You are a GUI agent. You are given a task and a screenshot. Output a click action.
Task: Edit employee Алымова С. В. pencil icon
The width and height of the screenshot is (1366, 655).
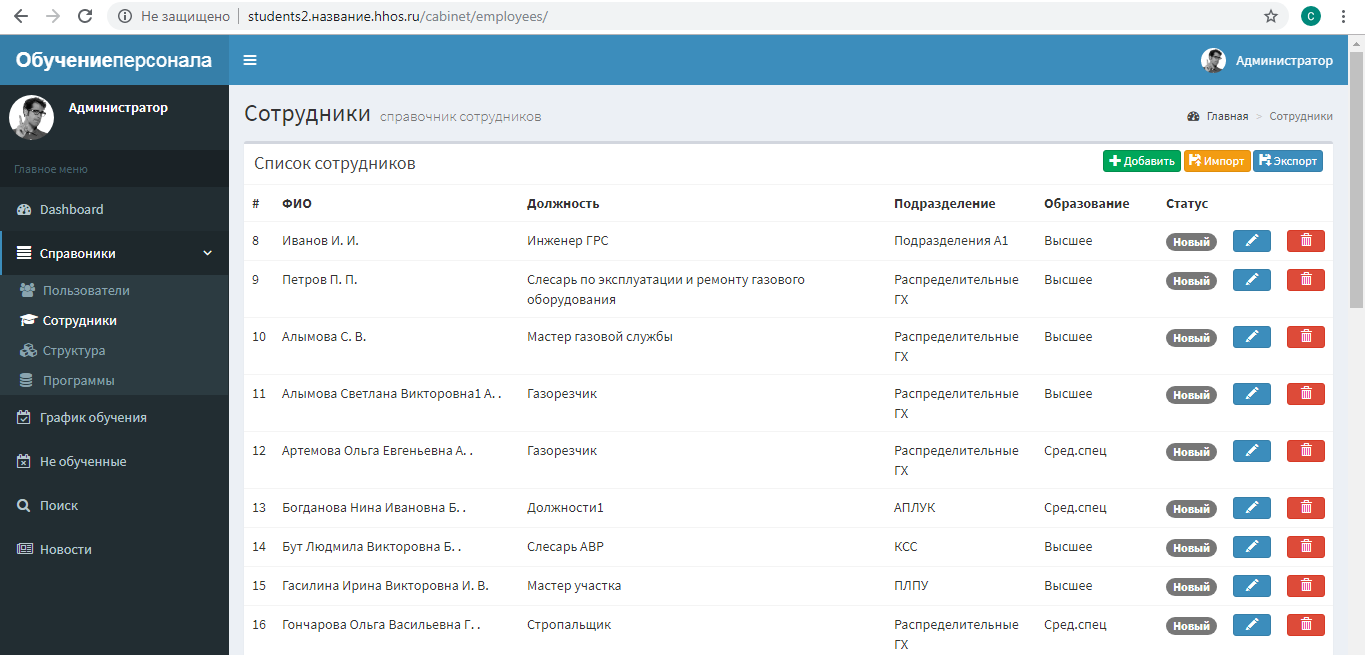click(1252, 337)
